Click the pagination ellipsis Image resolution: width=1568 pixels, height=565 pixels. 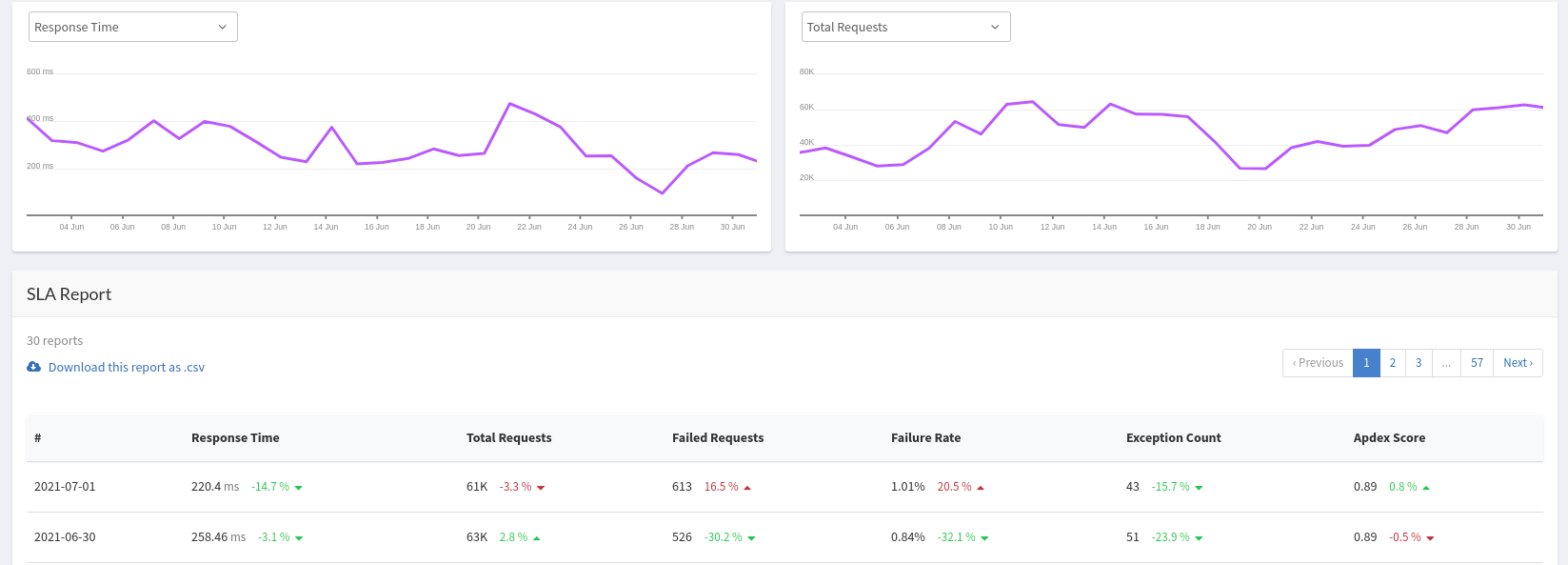pos(1446,363)
